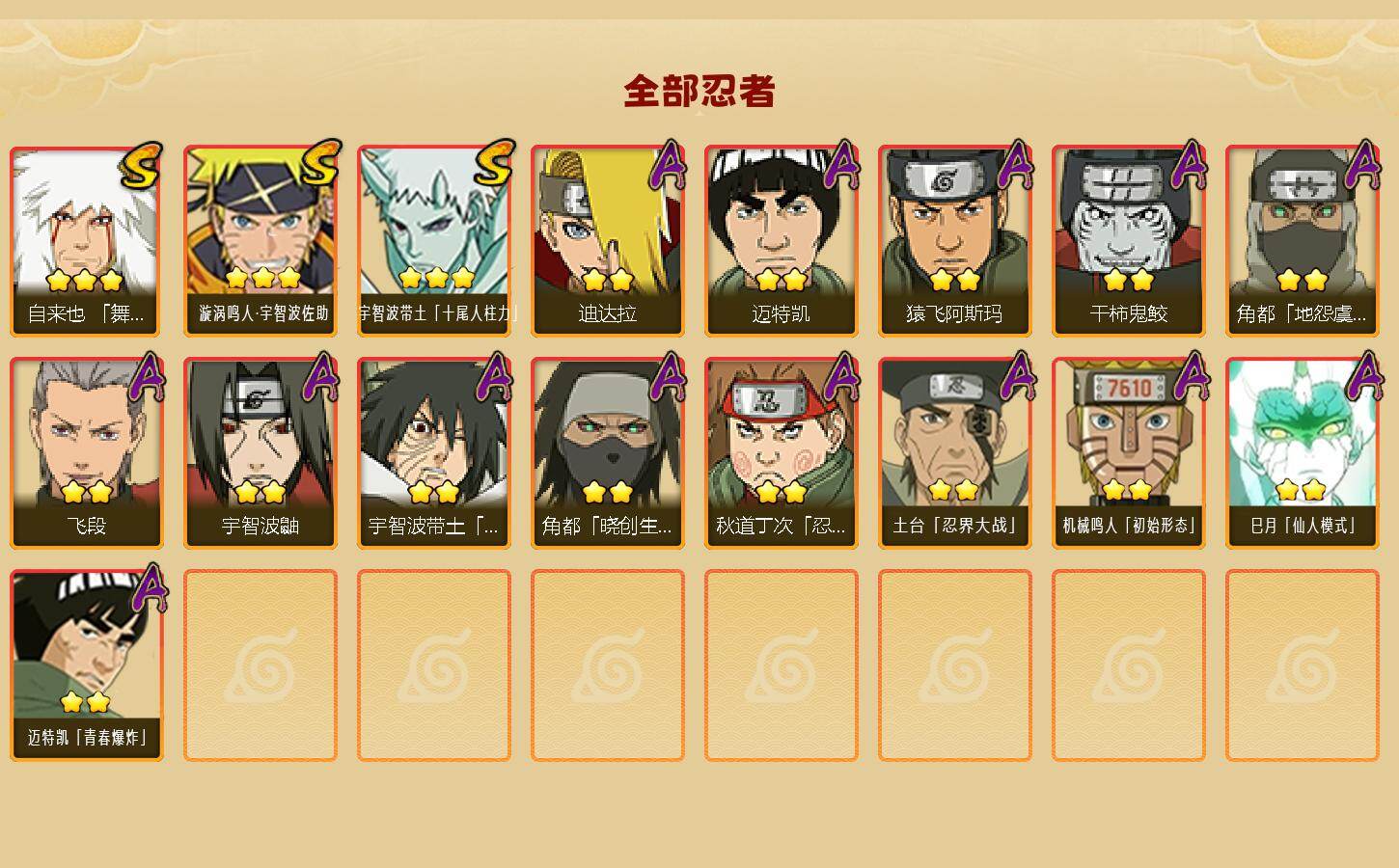Open the 猿飞阿斯玛 ninja card
Viewport: 1399px width, 868px height.
tap(955, 241)
